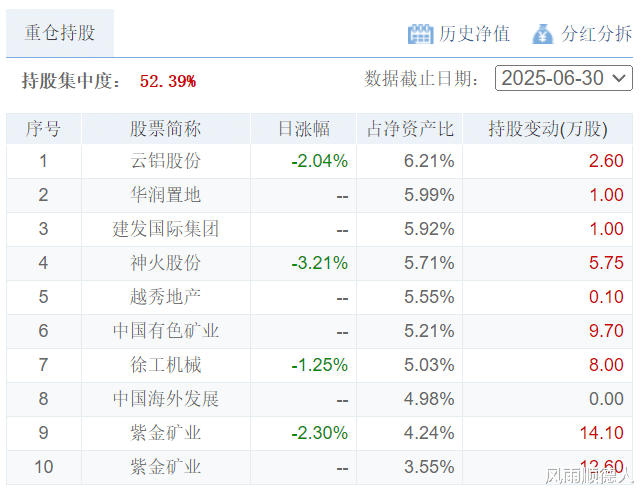The image size is (644, 497).
Task: Click the -2.30% daily change value
Action: click(x=320, y=433)
